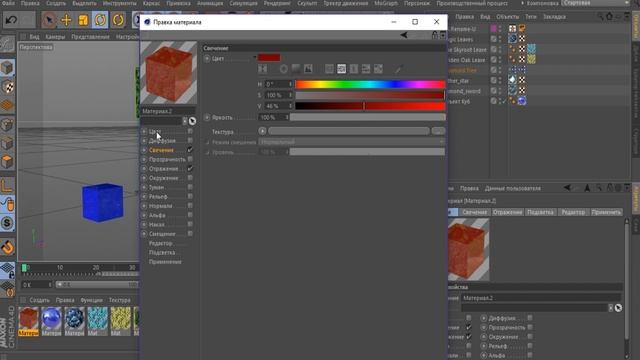Click the H value stepper arrows
This screenshot has width=640, height=360.
coord(291,84)
